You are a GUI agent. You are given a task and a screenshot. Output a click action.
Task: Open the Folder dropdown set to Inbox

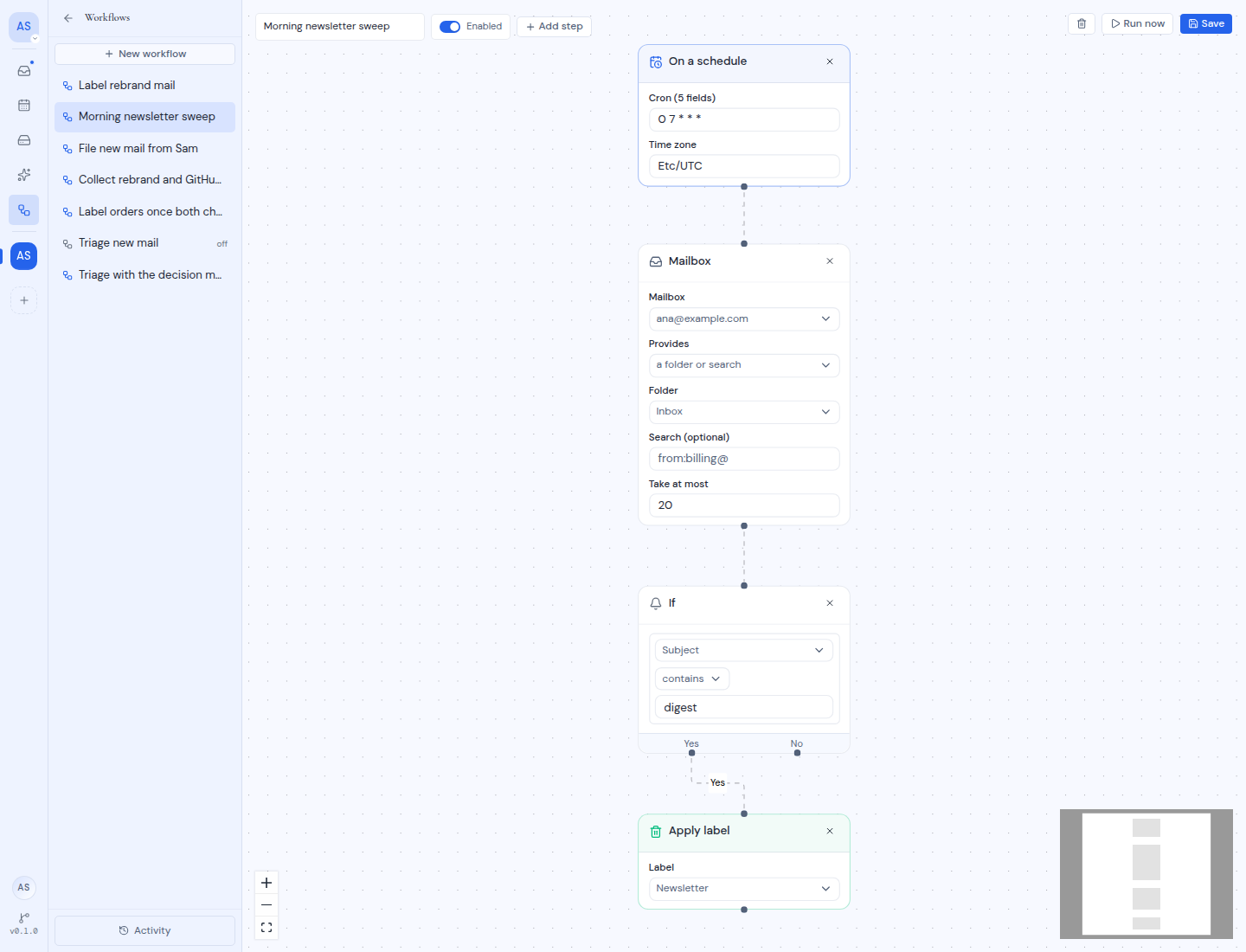click(x=744, y=412)
